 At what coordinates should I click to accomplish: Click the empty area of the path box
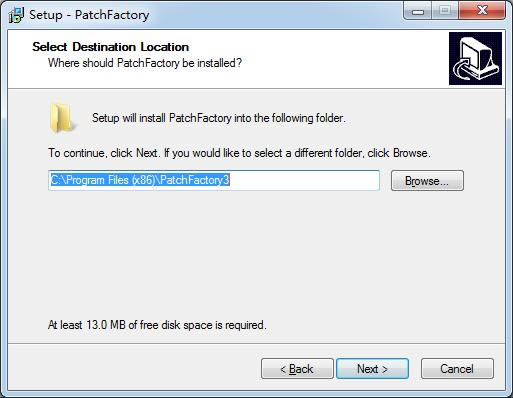tap(304, 180)
